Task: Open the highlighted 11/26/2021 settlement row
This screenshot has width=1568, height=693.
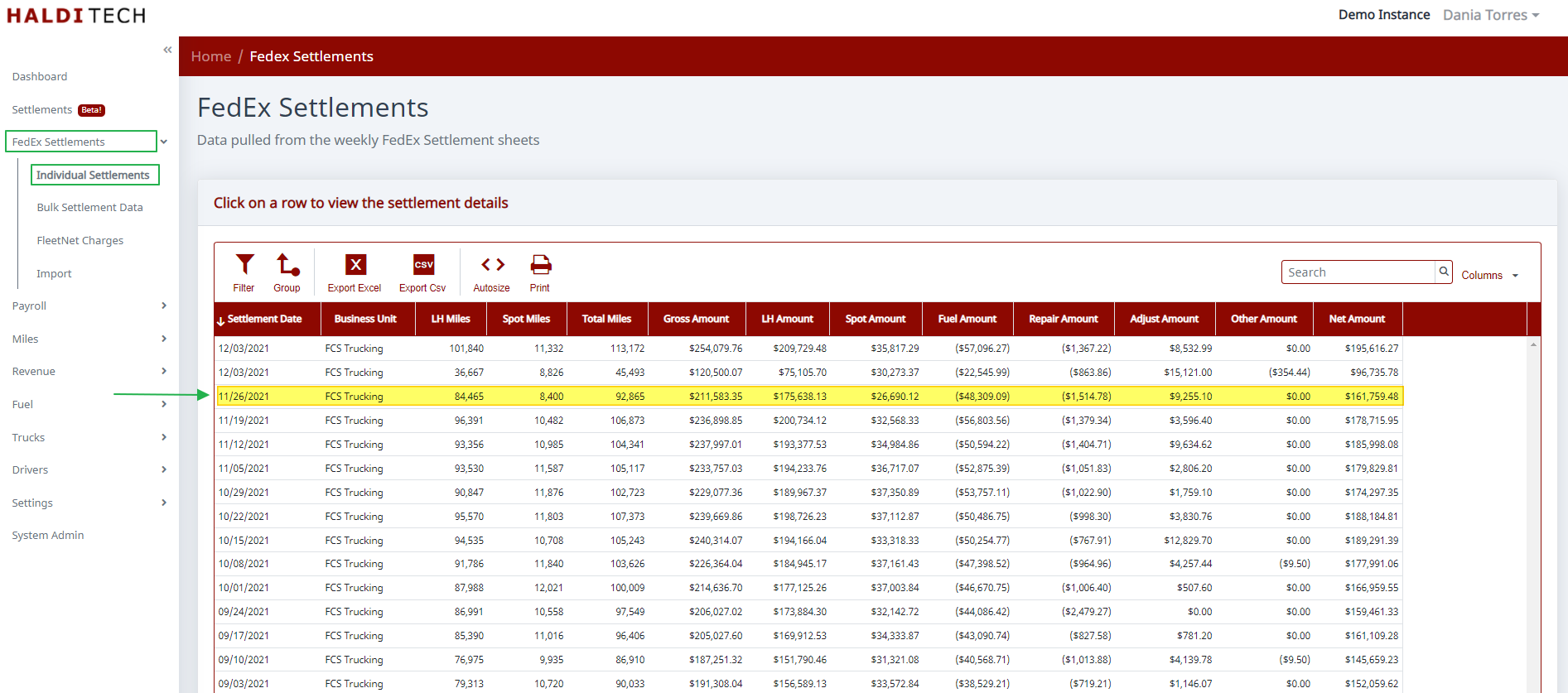Action: click(x=809, y=397)
